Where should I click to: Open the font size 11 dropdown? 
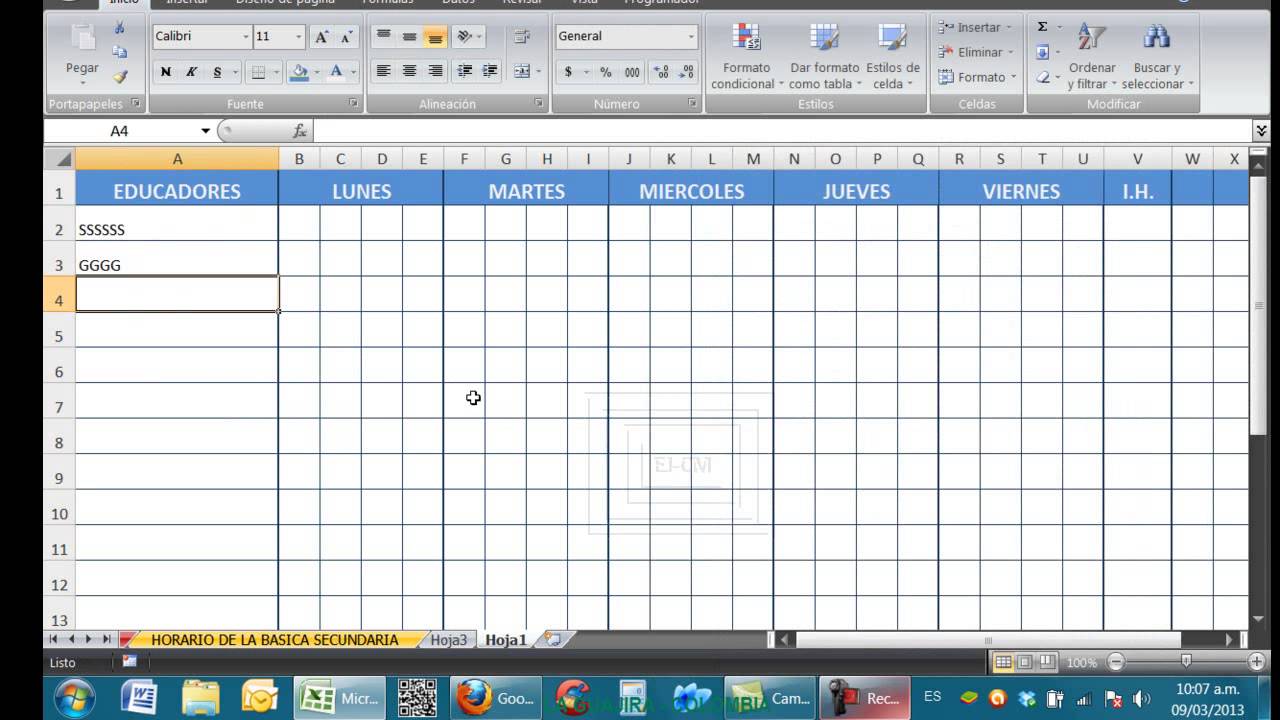298,37
